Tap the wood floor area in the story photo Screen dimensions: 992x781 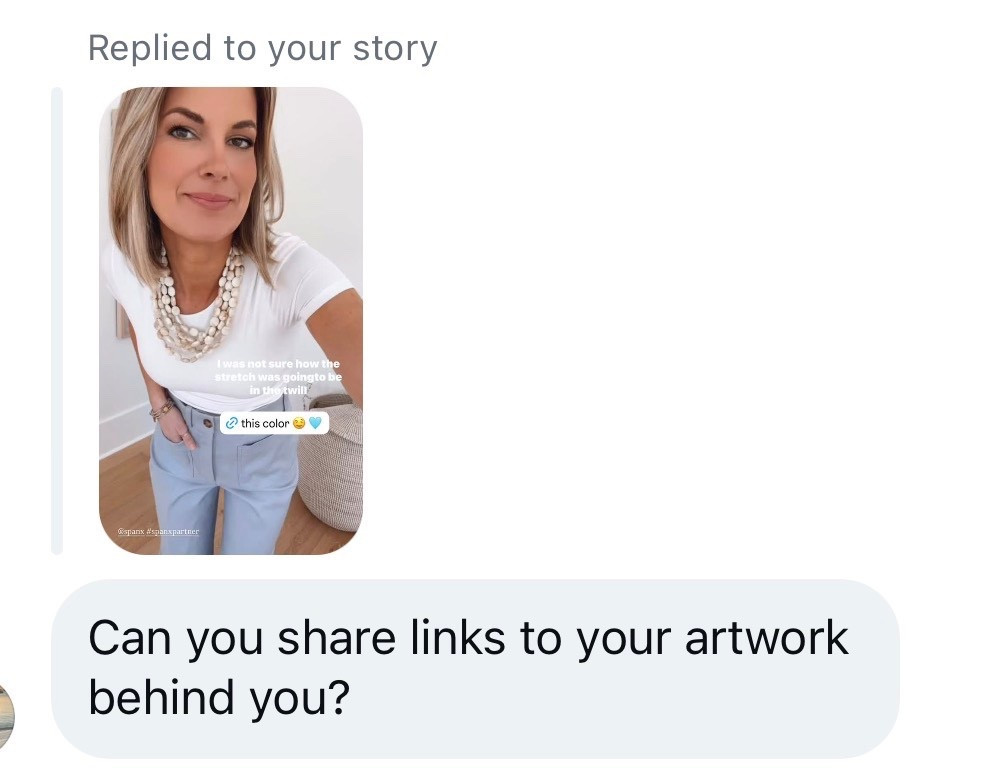point(120,490)
